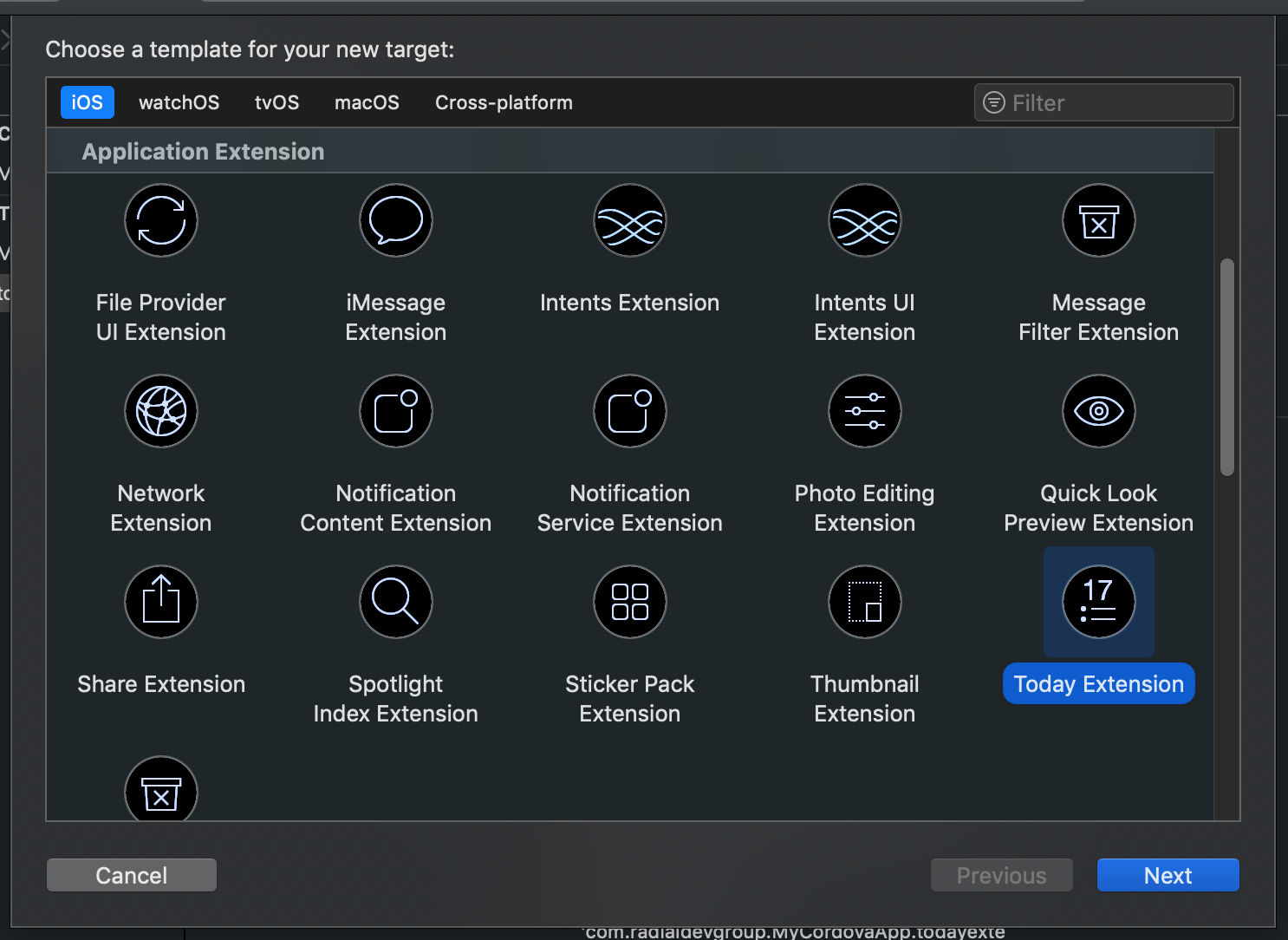Choose the Message Filter Extension icon
Image resolution: width=1288 pixels, height=940 pixels.
(1099, 220)
